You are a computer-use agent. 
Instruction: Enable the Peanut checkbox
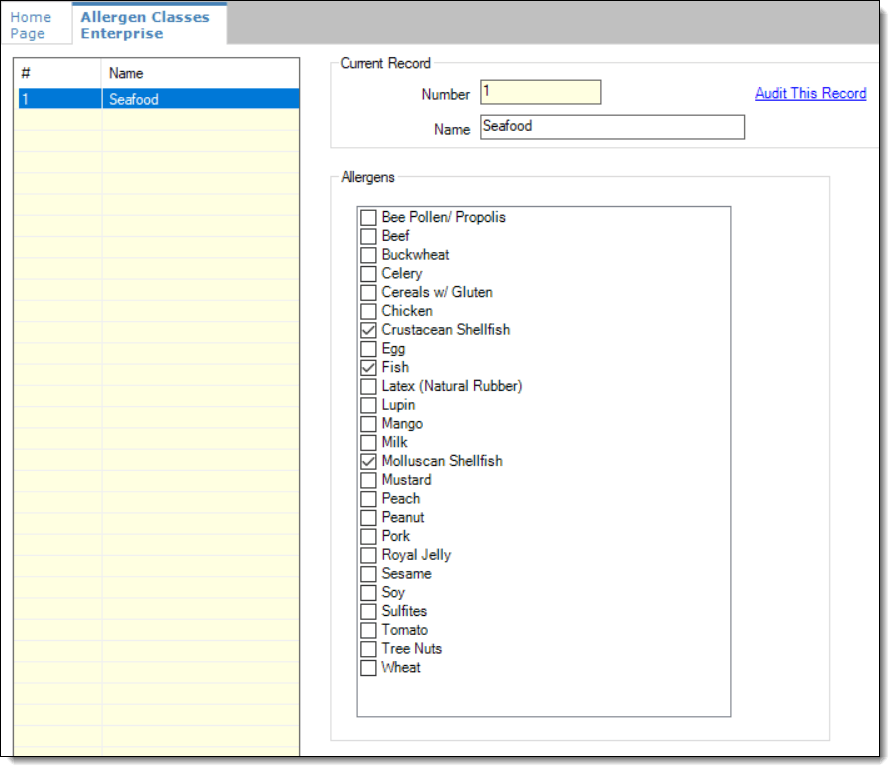coord(368,518)
